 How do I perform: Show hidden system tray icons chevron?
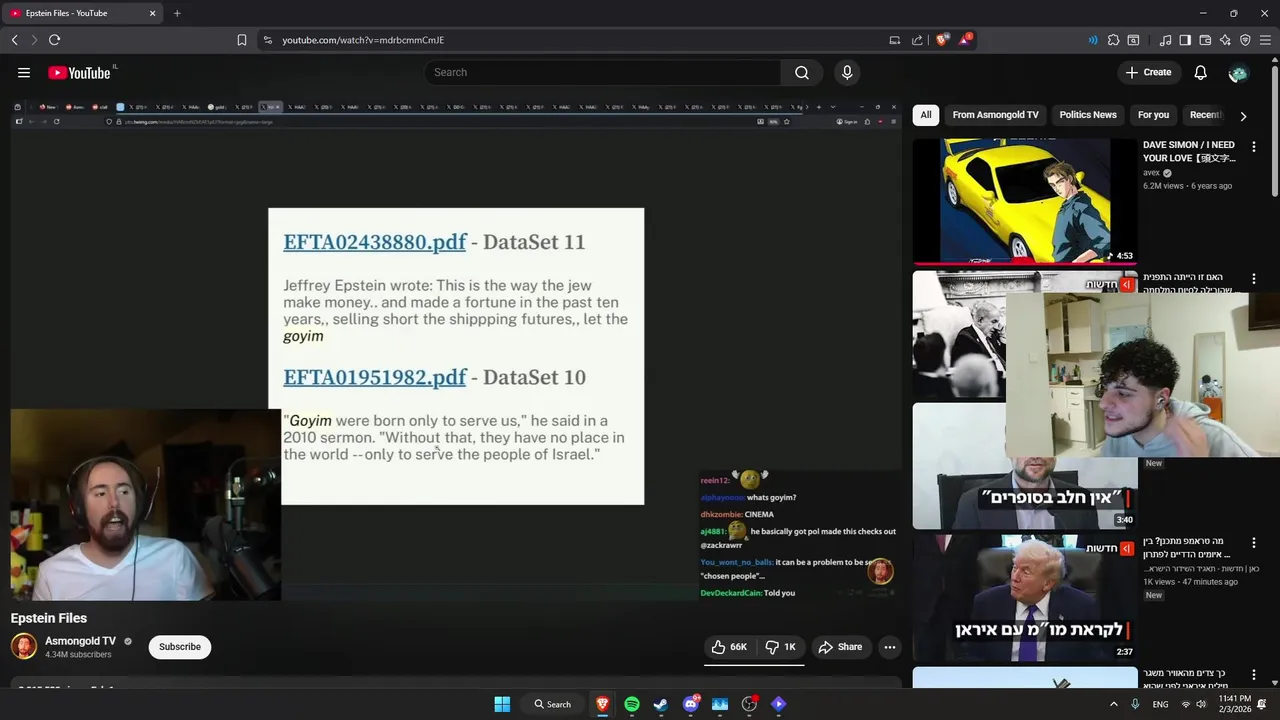1114,704
